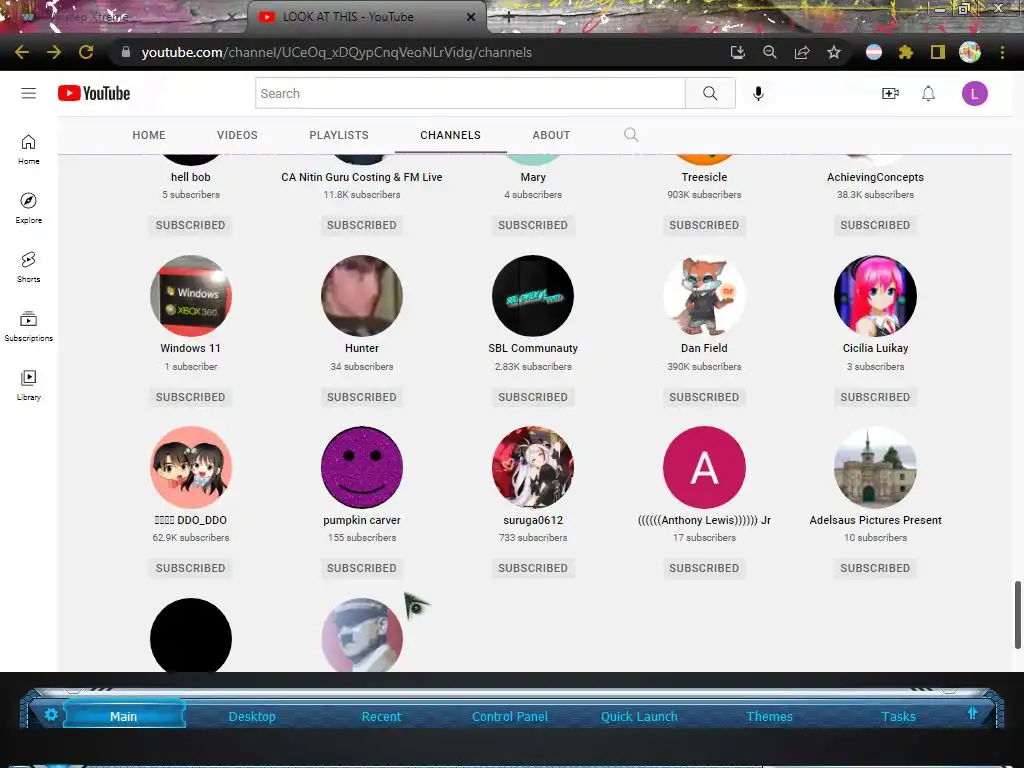Open the Dan Field fox avatar
1024x768 pixels.
tap(704, 296)
